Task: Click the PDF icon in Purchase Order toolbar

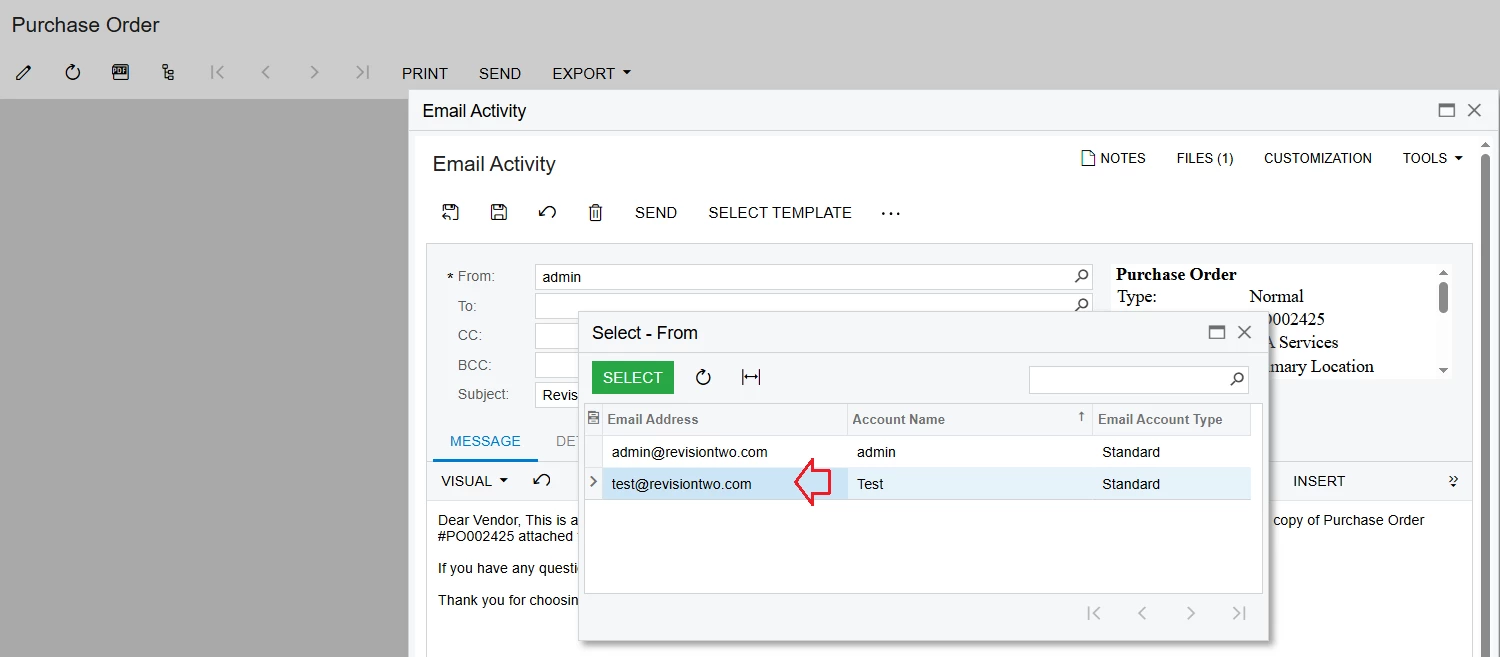Action: [x=120, y=72]
